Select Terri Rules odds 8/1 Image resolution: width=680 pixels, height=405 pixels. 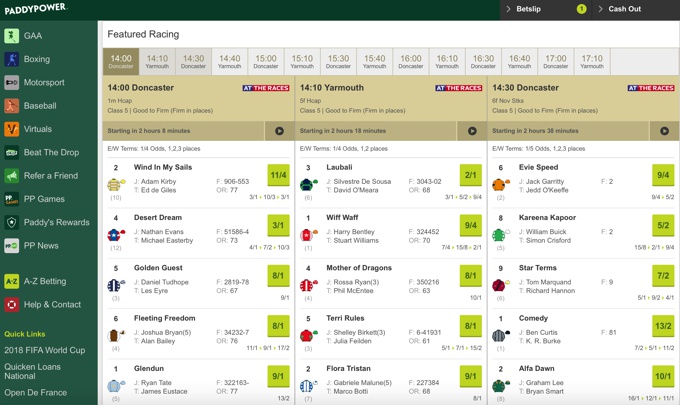click(471, 326)
